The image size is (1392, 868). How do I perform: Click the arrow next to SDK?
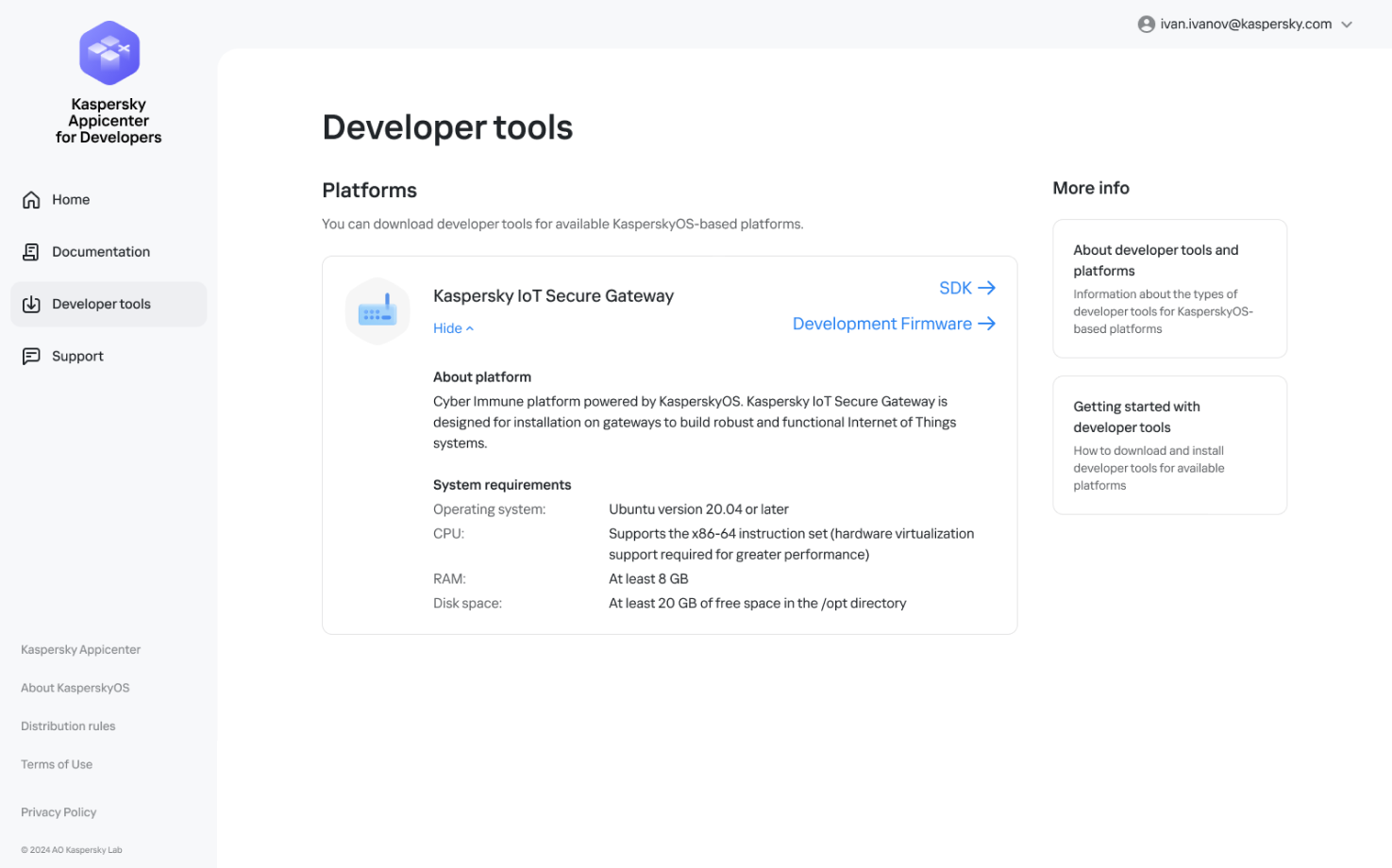click(x=987, y=288)
